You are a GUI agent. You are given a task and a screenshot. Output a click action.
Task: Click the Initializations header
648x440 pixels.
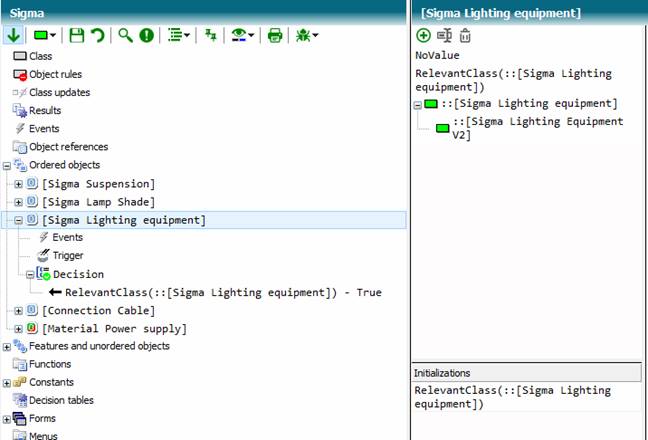(x=527, y=373)
